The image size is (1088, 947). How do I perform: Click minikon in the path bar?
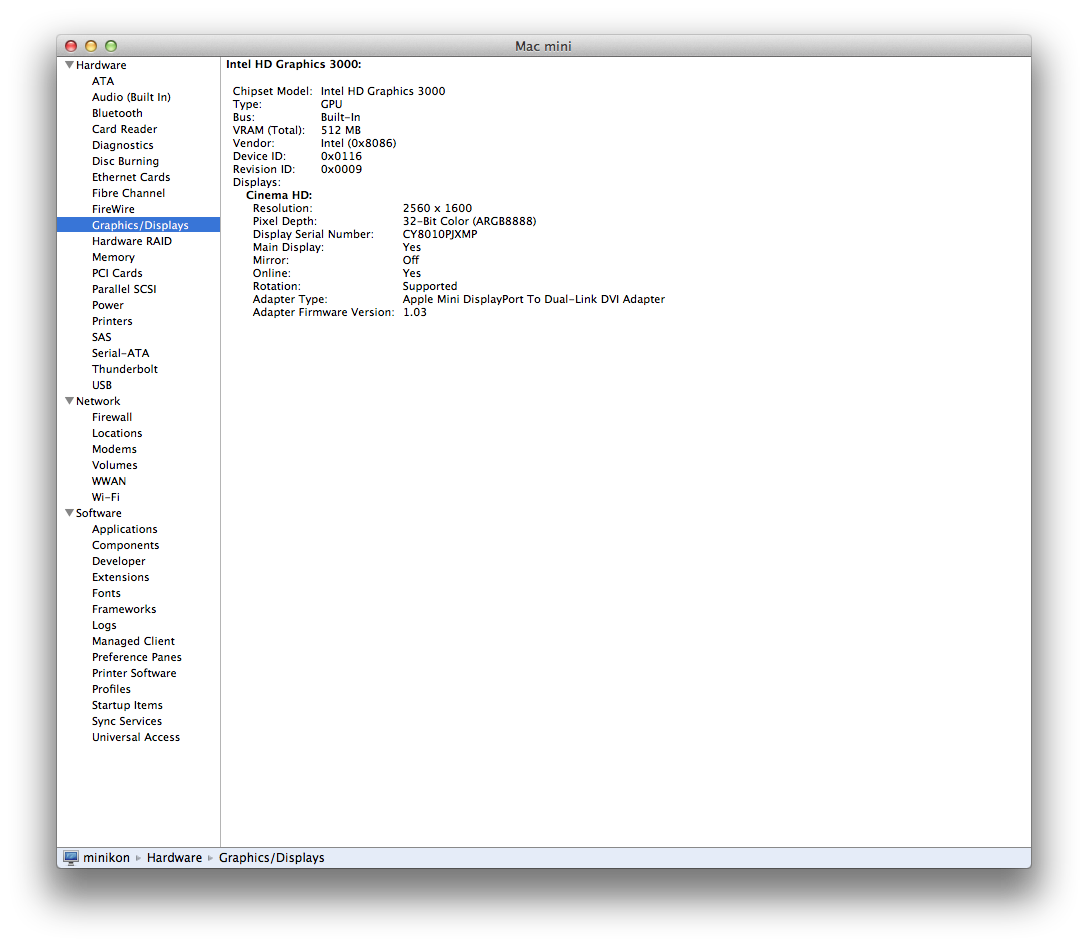pyautogui.click(x=106, y=858)
